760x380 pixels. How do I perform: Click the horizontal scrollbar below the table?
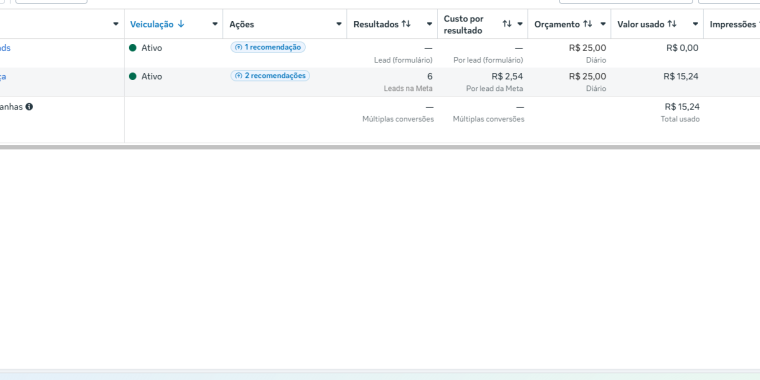point(380,146)
